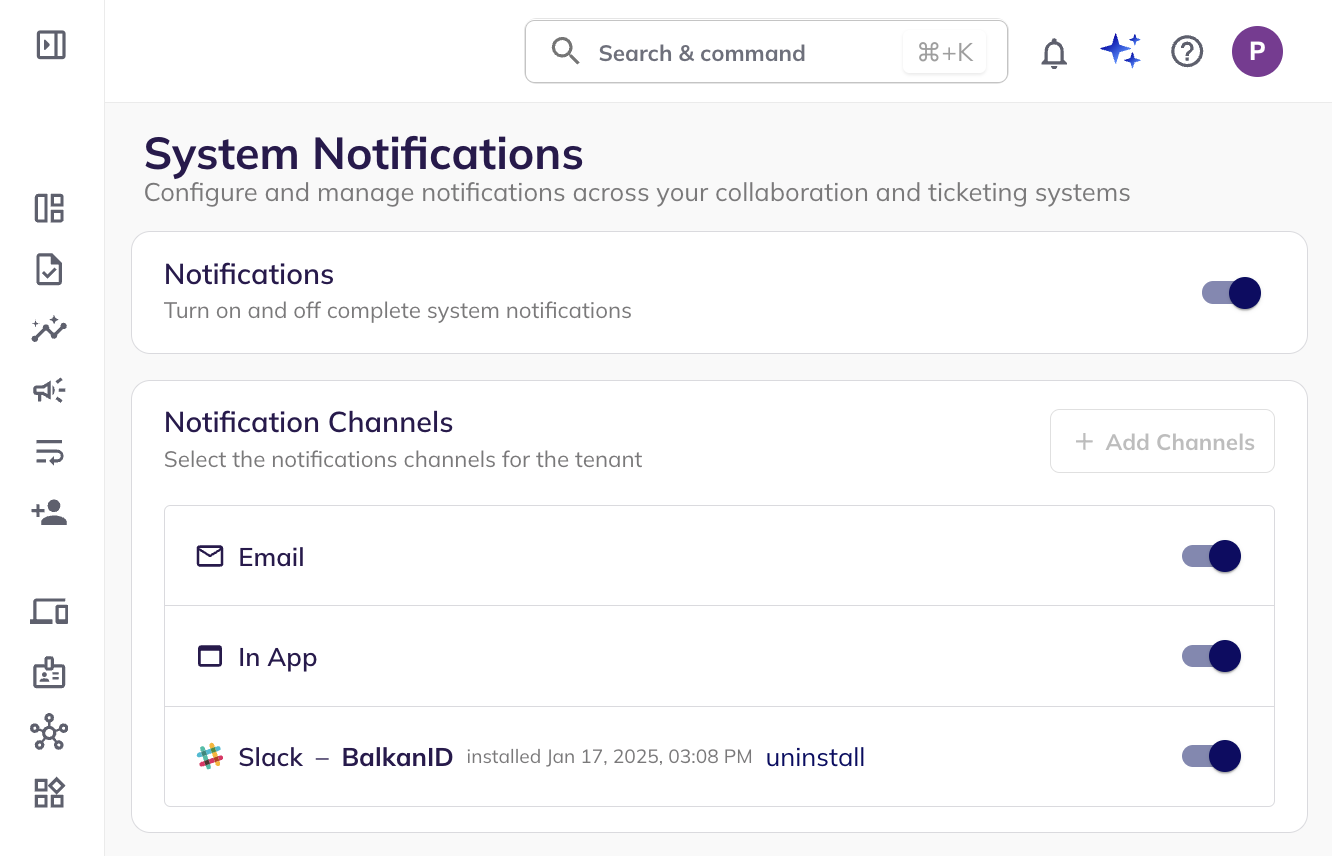Open the megaphone campaigns icon
The width and height of the screenshot is (1332, 856).
(49, 391)
